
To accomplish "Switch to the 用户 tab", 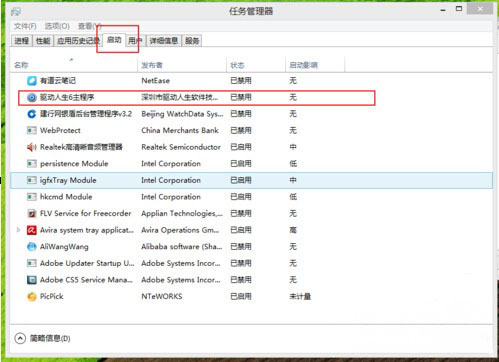I will coord(135,41).
